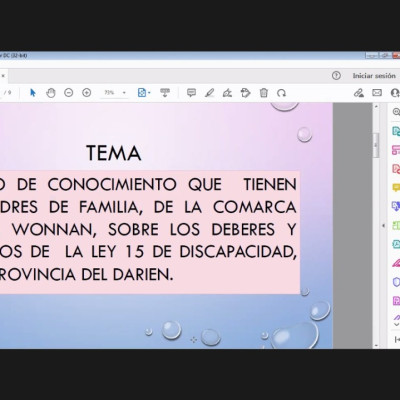Click Iniciar sesión link
Viewport: 400px width, 400px height.
[374, 76]
